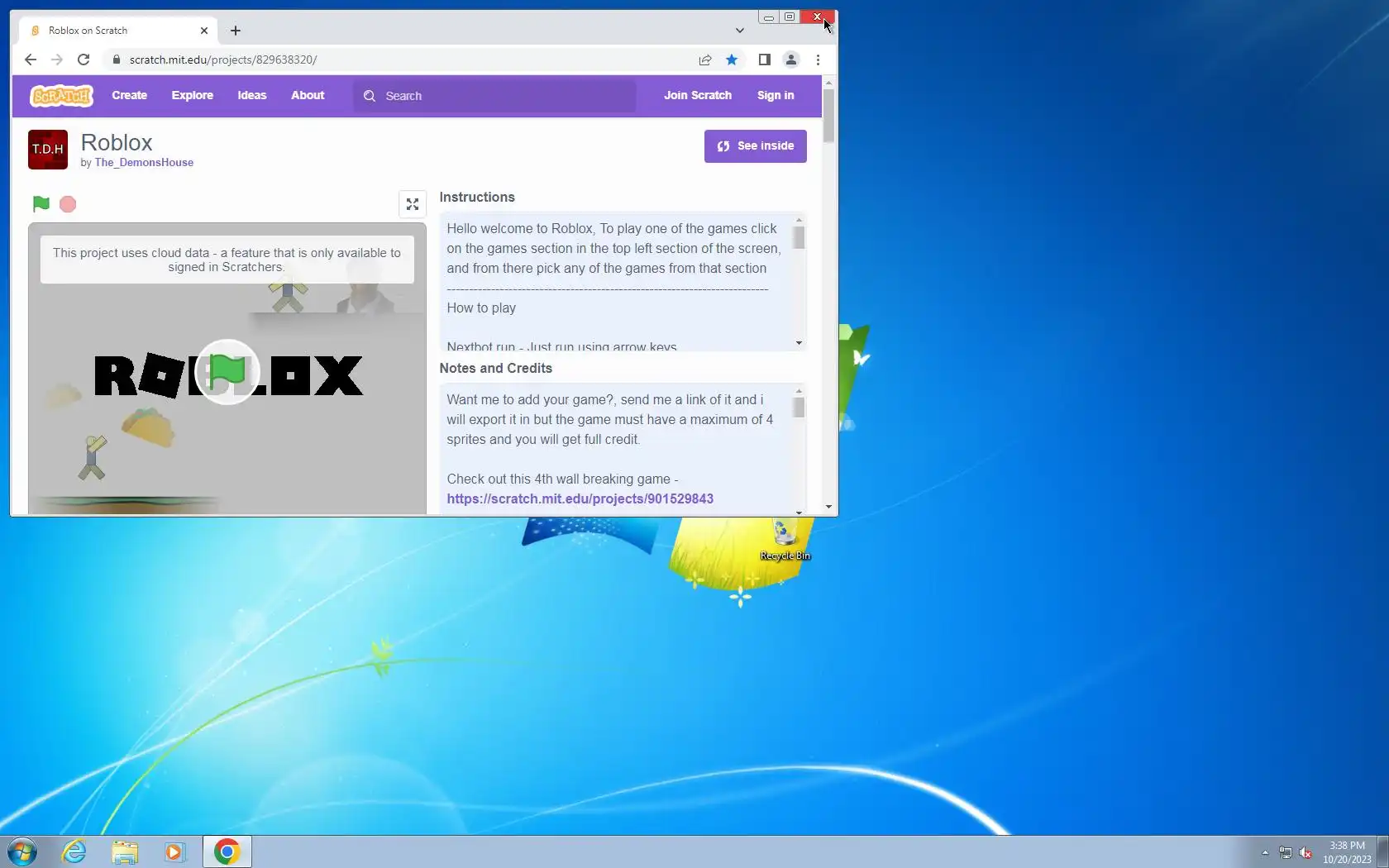Click the red stop button above the stage
Screen dimensions: 1389x868
tap(68, 204)
